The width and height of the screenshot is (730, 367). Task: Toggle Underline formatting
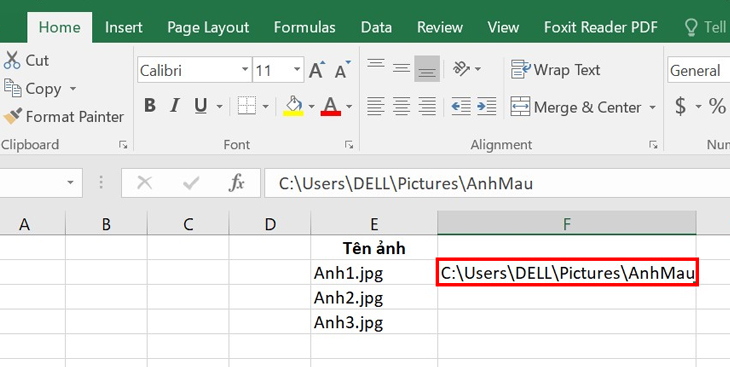click(x=201, y=106)
